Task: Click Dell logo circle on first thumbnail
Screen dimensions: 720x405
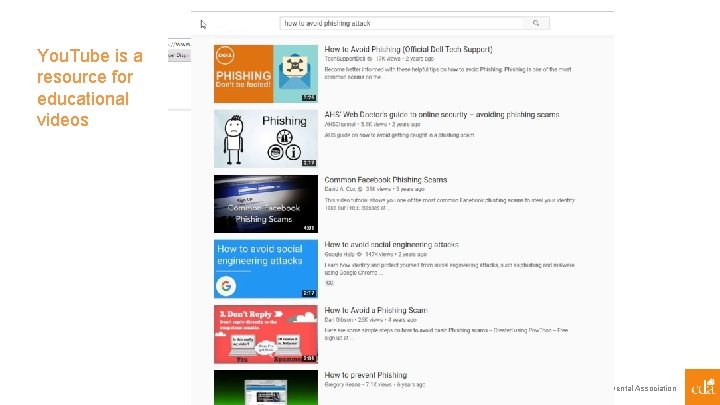Action: [225, 56]
